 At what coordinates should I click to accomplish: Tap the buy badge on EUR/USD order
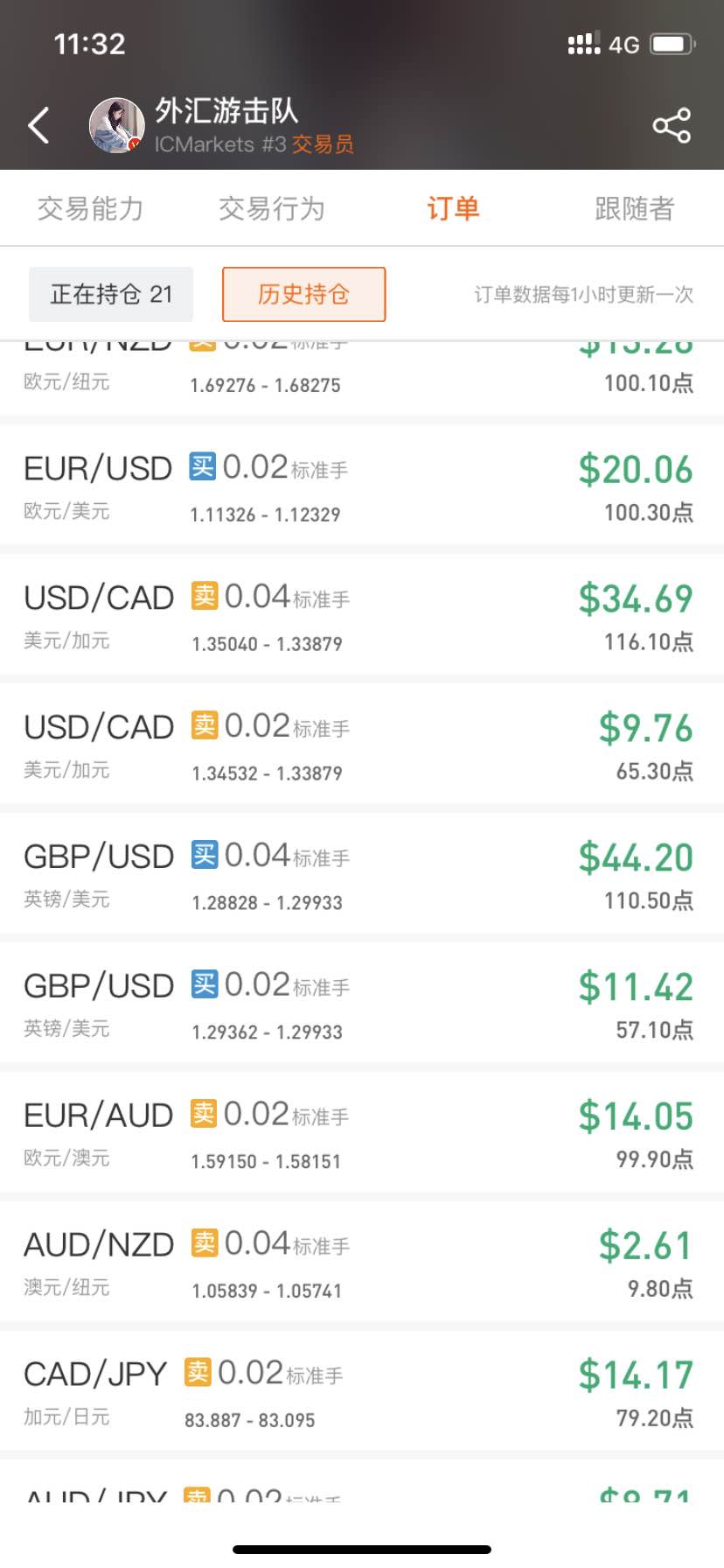click(203, 466)
